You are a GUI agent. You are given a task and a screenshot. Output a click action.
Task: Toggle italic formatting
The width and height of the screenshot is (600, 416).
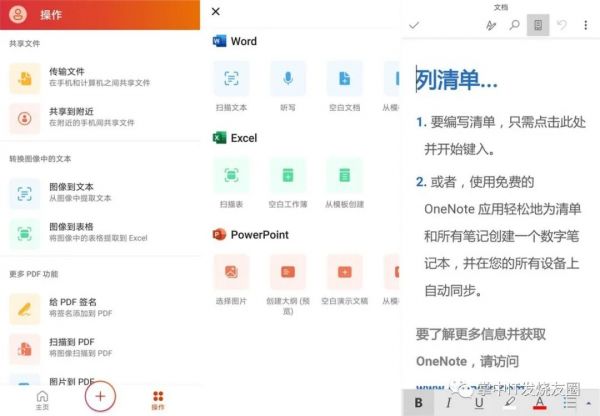(448, 403)
